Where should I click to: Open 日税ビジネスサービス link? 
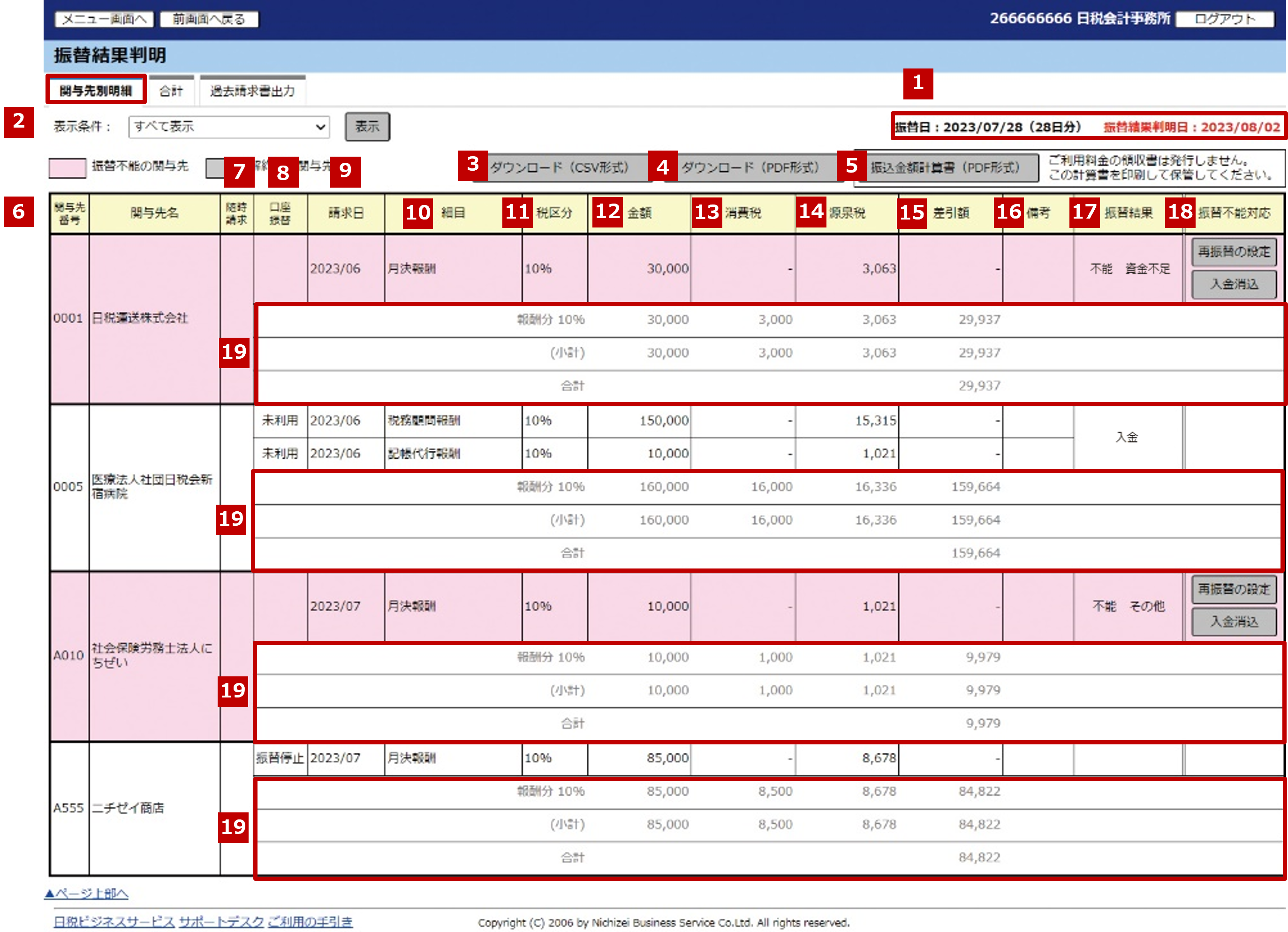pos(114,922)
